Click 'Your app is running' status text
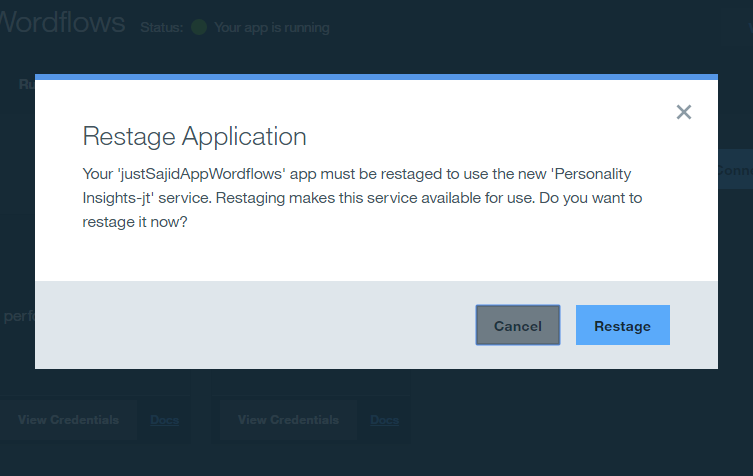Screen dimensions: 753x476 [x=272, y=28]
